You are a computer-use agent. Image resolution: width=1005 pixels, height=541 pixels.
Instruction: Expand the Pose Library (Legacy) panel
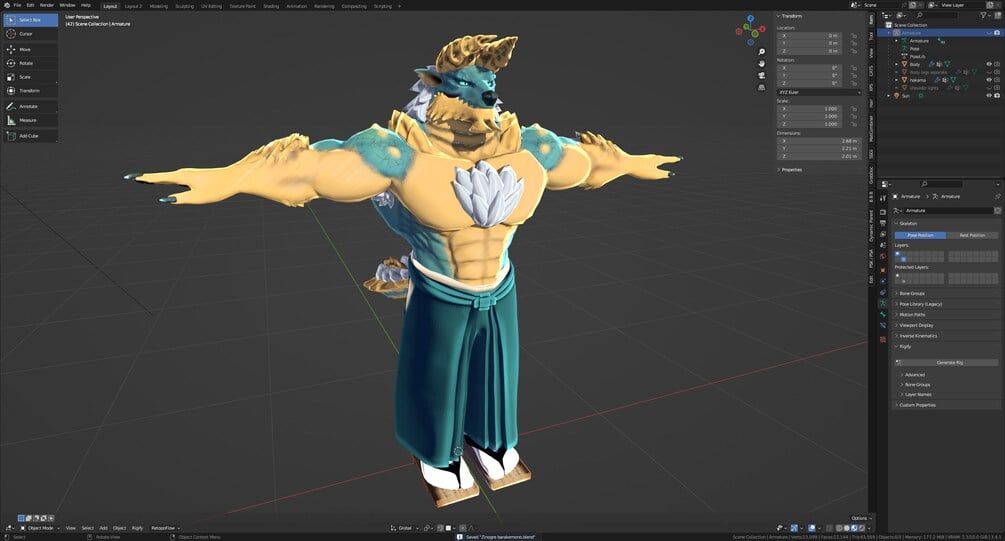[920, 304]
